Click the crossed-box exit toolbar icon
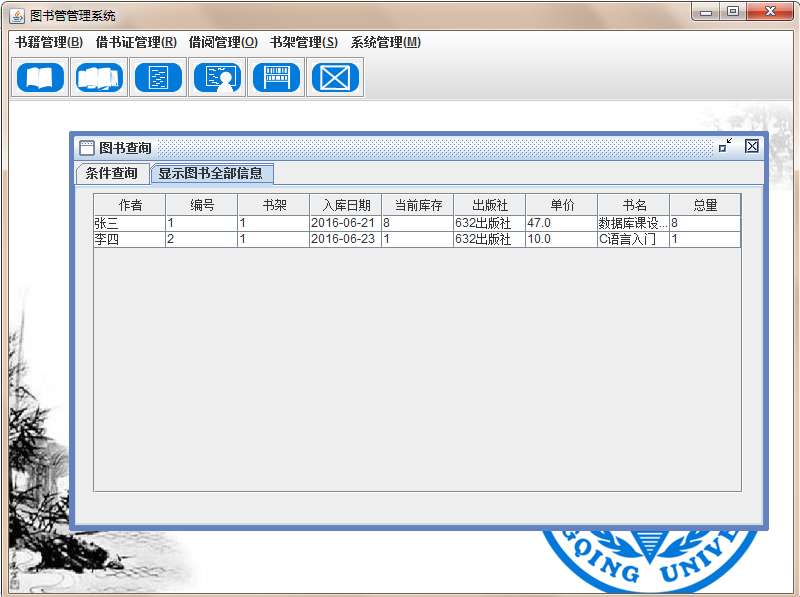This screenshot has height=597, width=800. coord(335,78)
